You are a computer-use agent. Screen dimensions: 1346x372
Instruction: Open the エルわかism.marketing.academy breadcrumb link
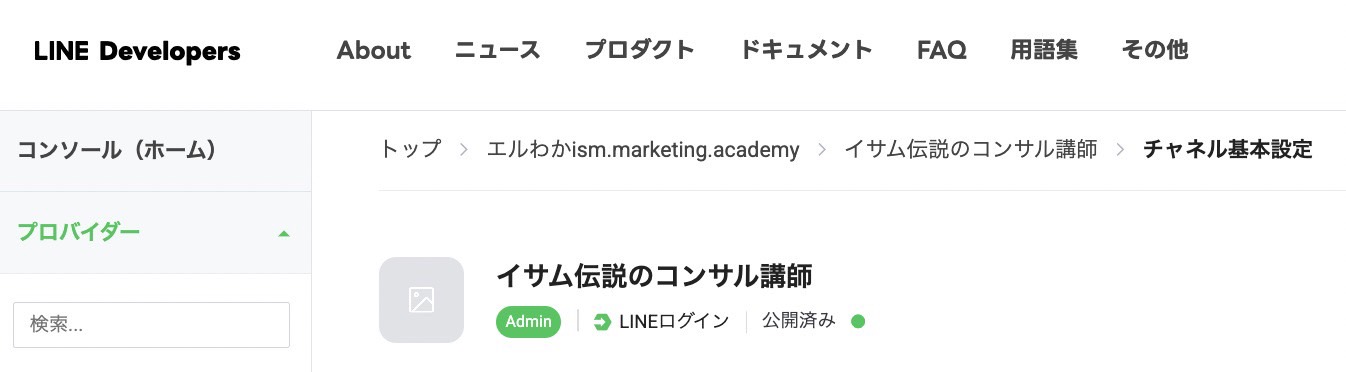point(643,150)
